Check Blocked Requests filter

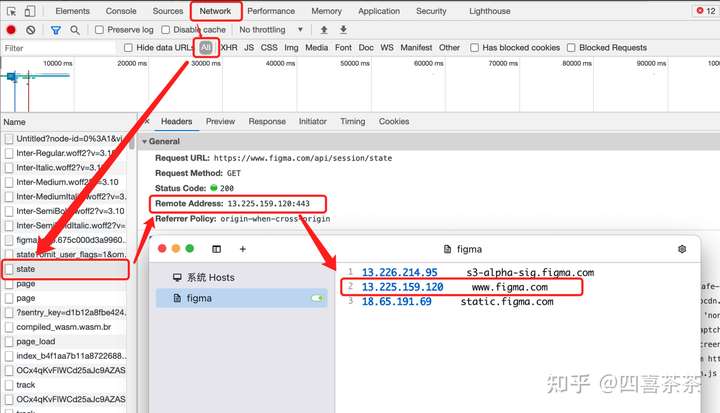[x=571, y=48]
